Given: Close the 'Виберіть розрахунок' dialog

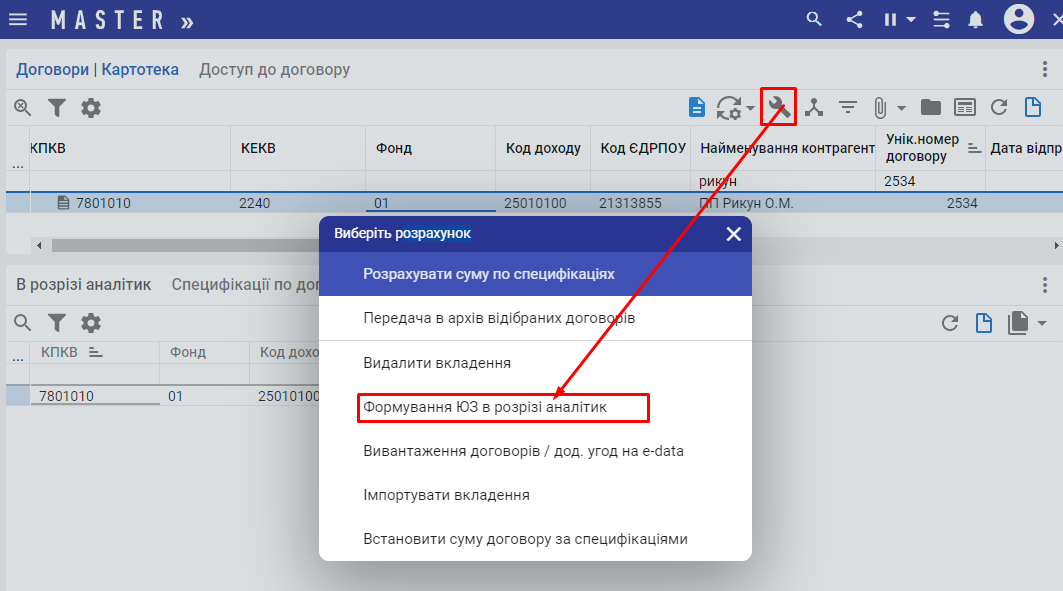Looking at the screenshot, I should [733, 234].
